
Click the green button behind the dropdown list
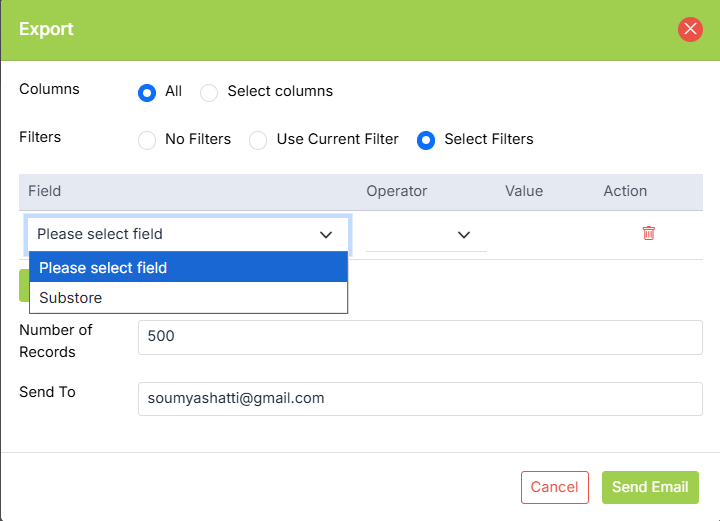23,285
